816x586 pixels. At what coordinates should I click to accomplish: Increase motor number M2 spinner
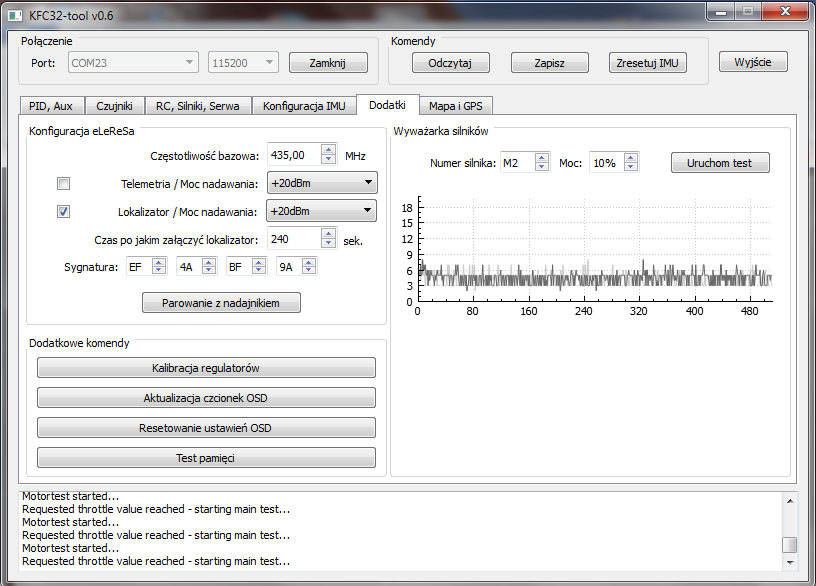pyautogui.click(x=542, y=158)
